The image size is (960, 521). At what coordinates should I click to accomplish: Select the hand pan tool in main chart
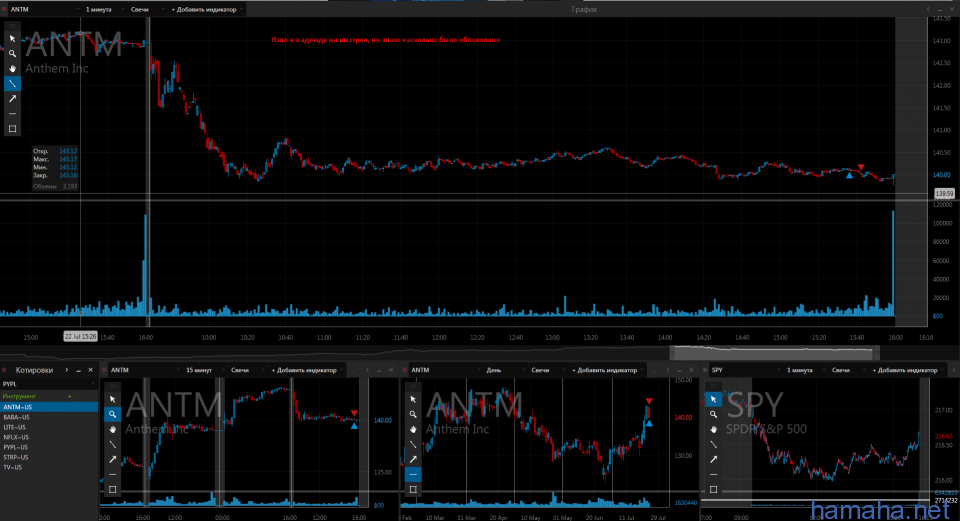point(12,69)
